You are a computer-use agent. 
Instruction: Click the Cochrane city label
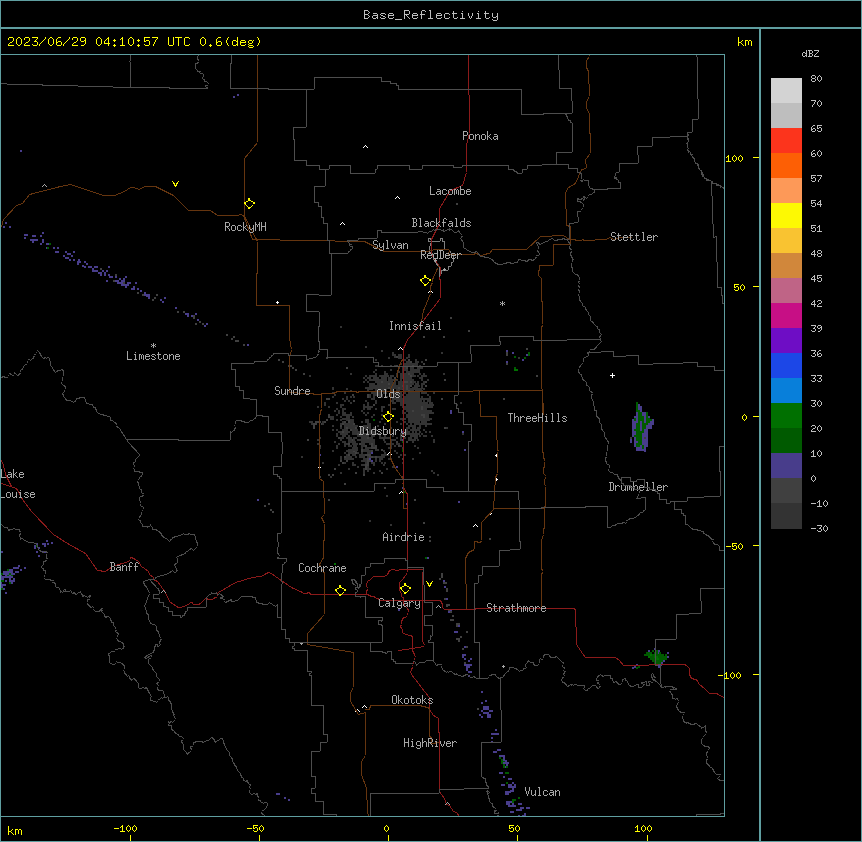pos(322,568)
